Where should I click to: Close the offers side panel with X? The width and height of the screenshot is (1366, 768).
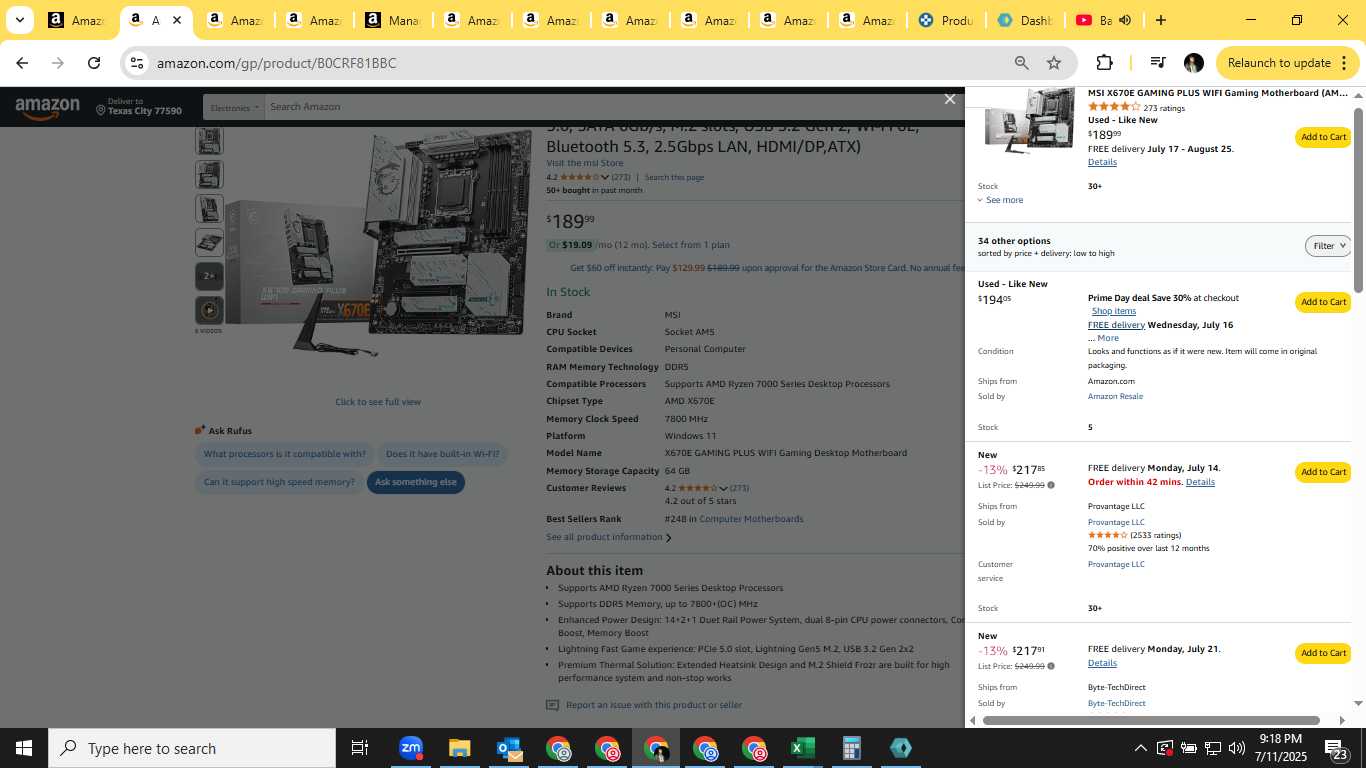point(950,99)
